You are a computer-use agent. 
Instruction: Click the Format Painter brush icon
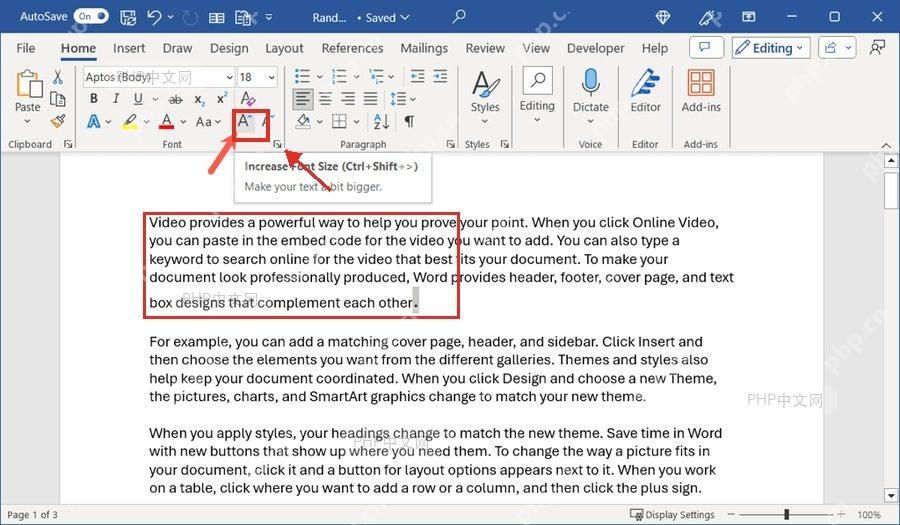(58, 121)
